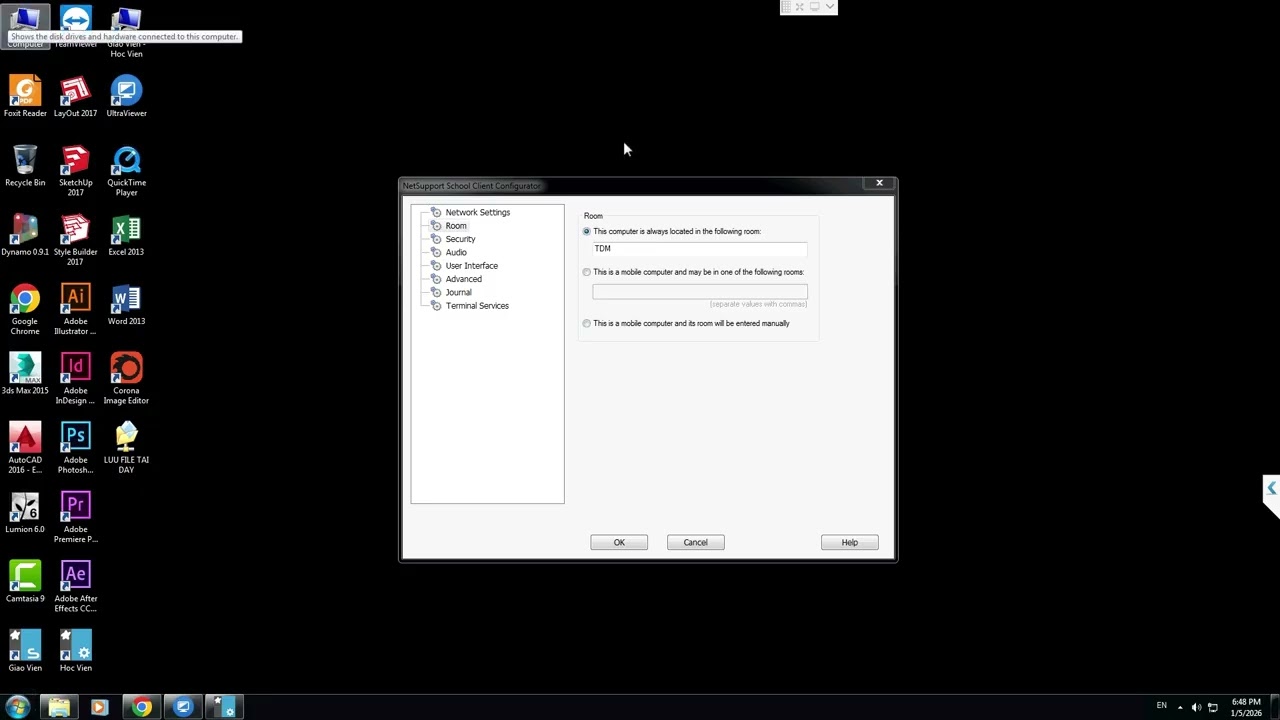
Task: Select the 3ds Max 2015 shortcut
Action: pyautogui.click(x=25, y=374)
